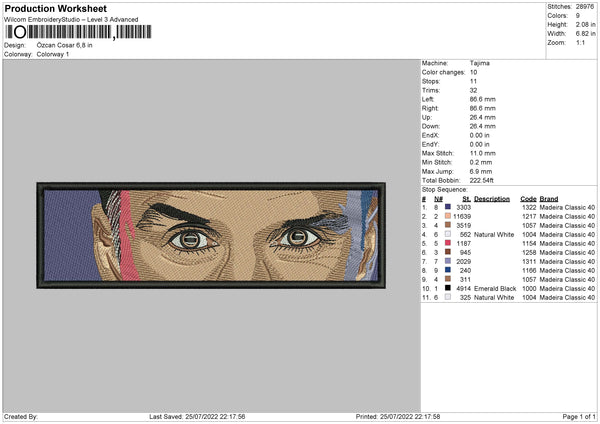The height and width of the screenshot is (424, 600).
Task: Click the Max Stitch value 11.0 mm
Action: 483,153
